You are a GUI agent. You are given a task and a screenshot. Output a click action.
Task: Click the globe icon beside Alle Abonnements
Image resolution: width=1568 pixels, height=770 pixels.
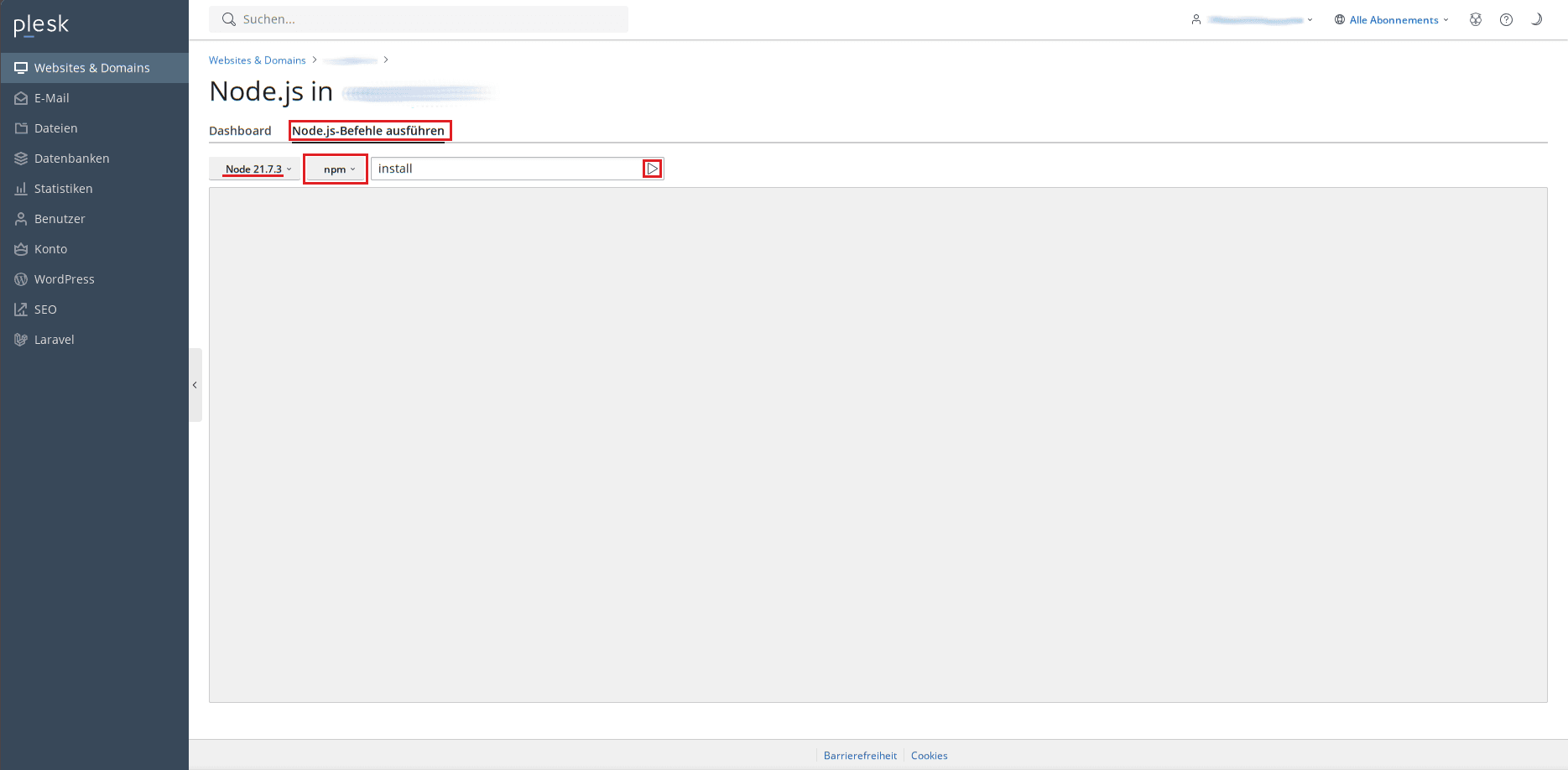coord(1340,19)
